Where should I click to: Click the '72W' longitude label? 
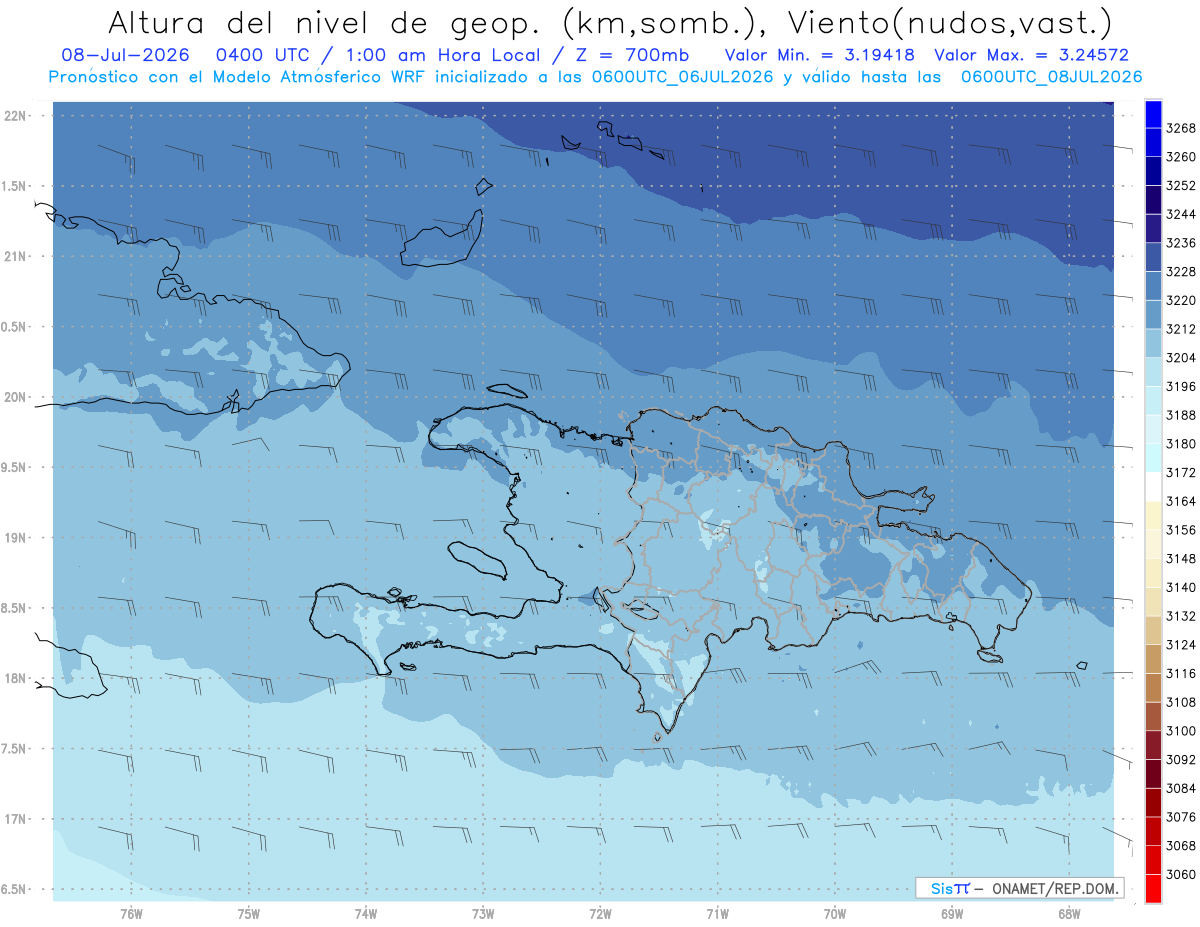click(x=600, y=914)
